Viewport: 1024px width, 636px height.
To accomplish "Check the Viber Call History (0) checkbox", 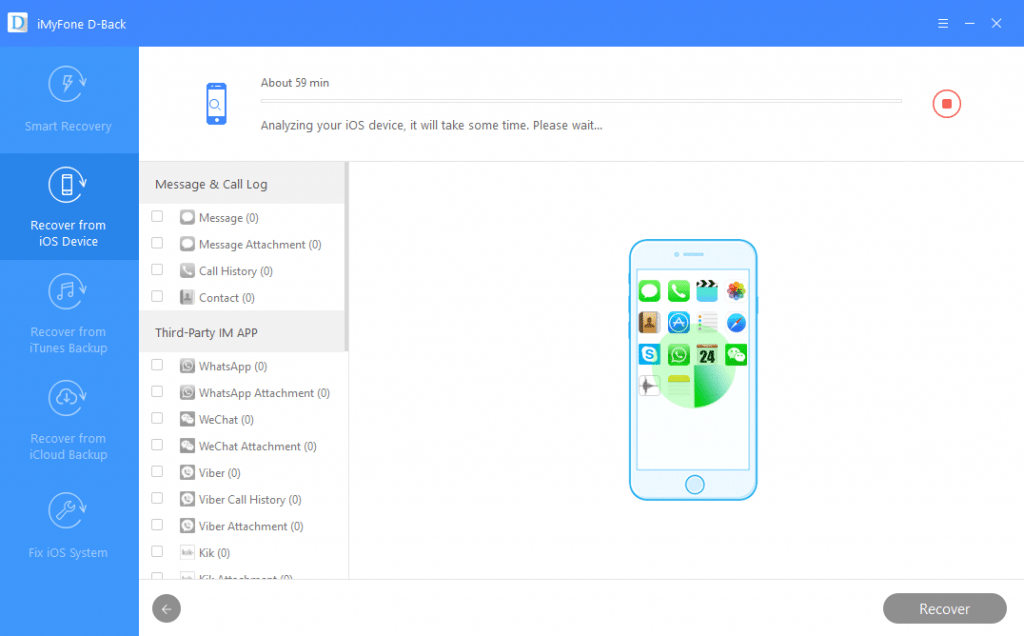I will [x=157, y=498].
